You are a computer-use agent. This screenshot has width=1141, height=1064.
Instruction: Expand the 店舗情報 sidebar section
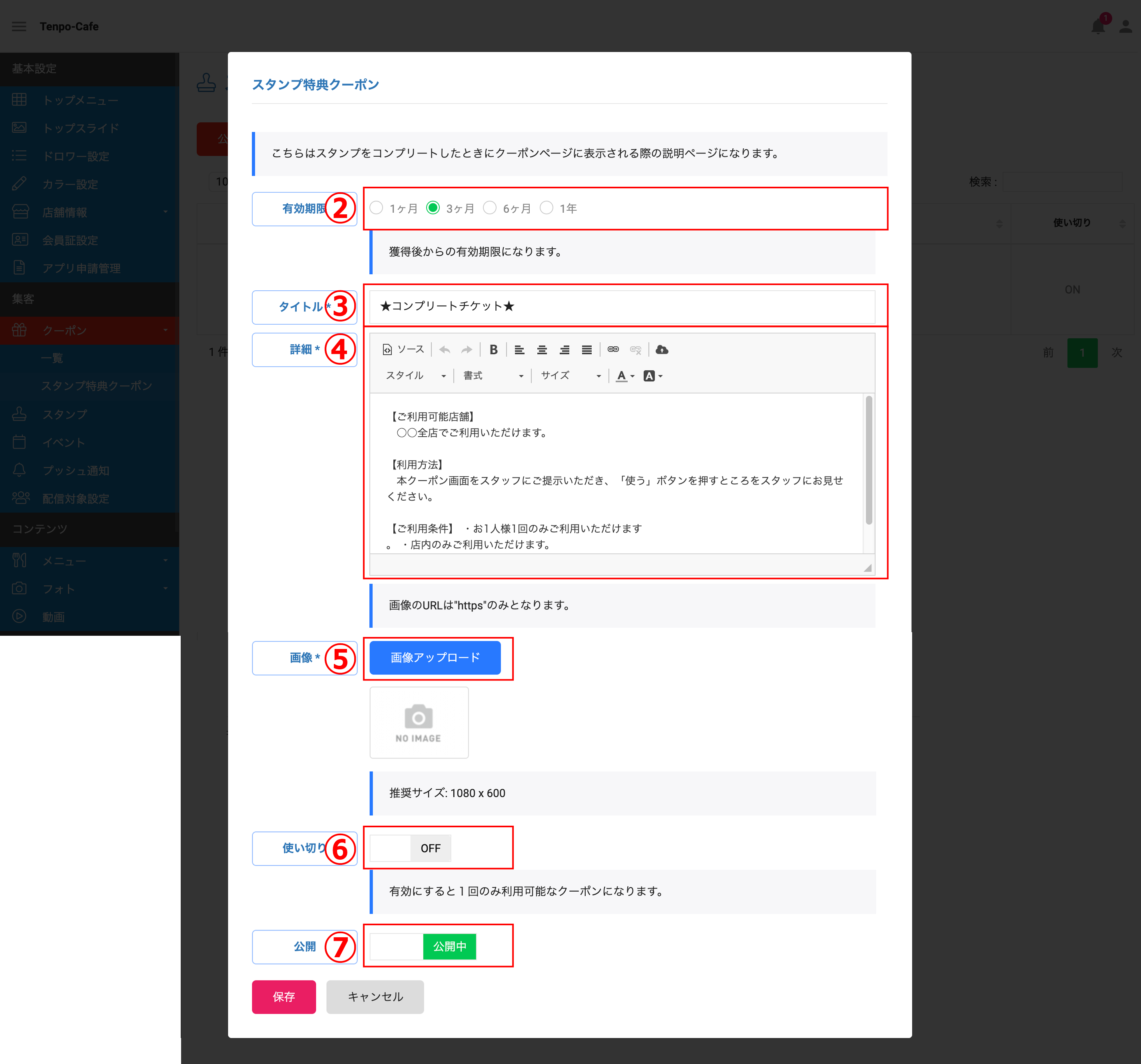[90, 212]
